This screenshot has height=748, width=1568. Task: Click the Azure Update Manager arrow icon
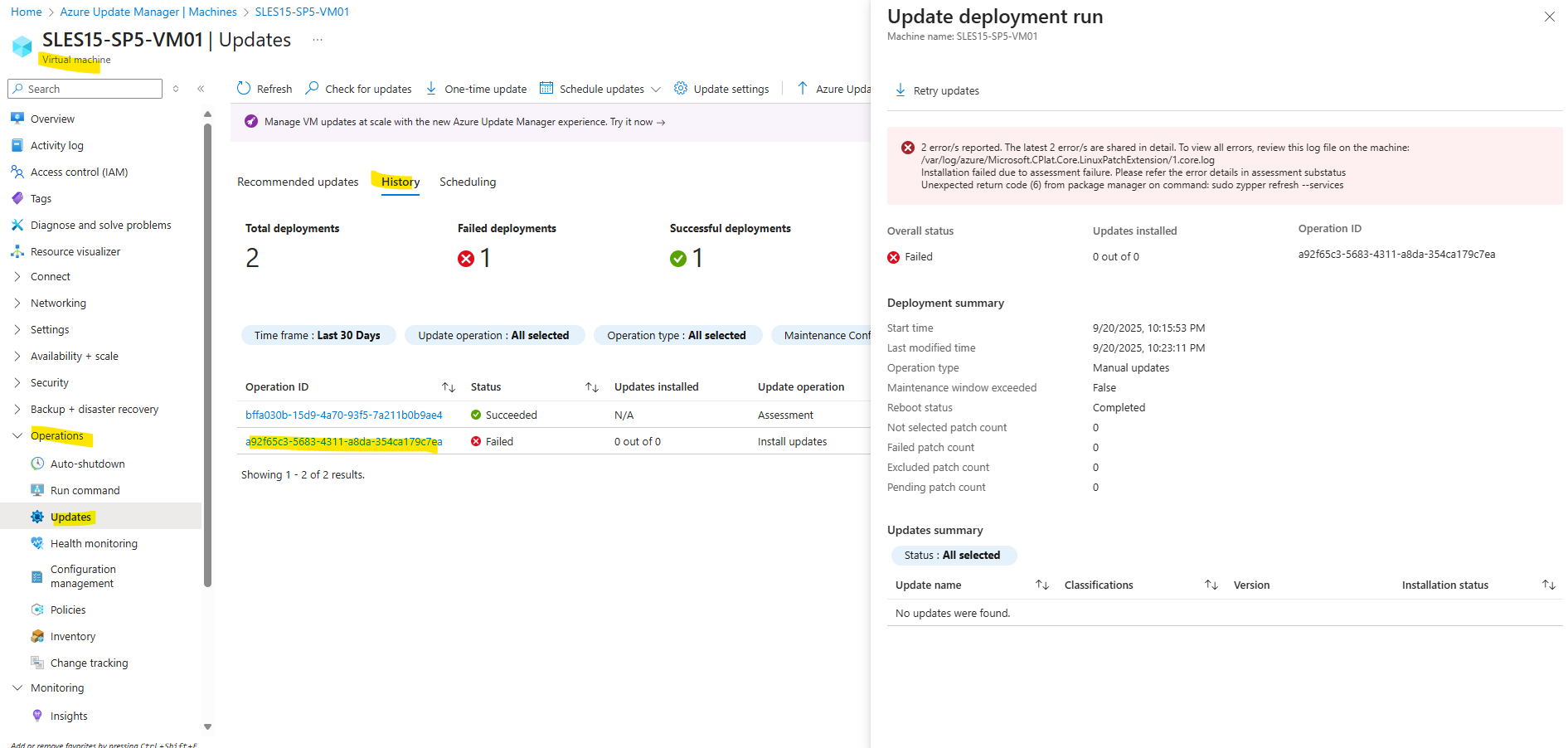(803, 88)
